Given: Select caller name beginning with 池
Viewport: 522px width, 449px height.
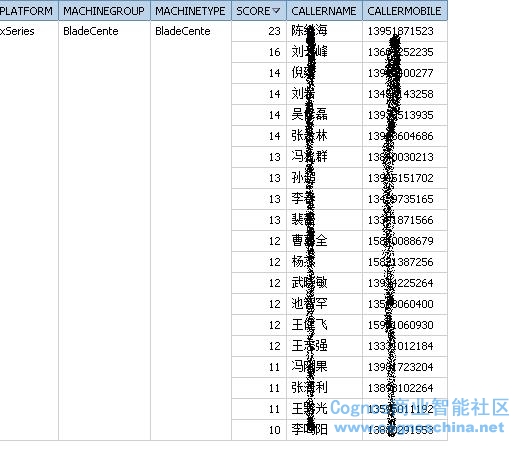Looking at the screenshot, I should tap(309, 304).
